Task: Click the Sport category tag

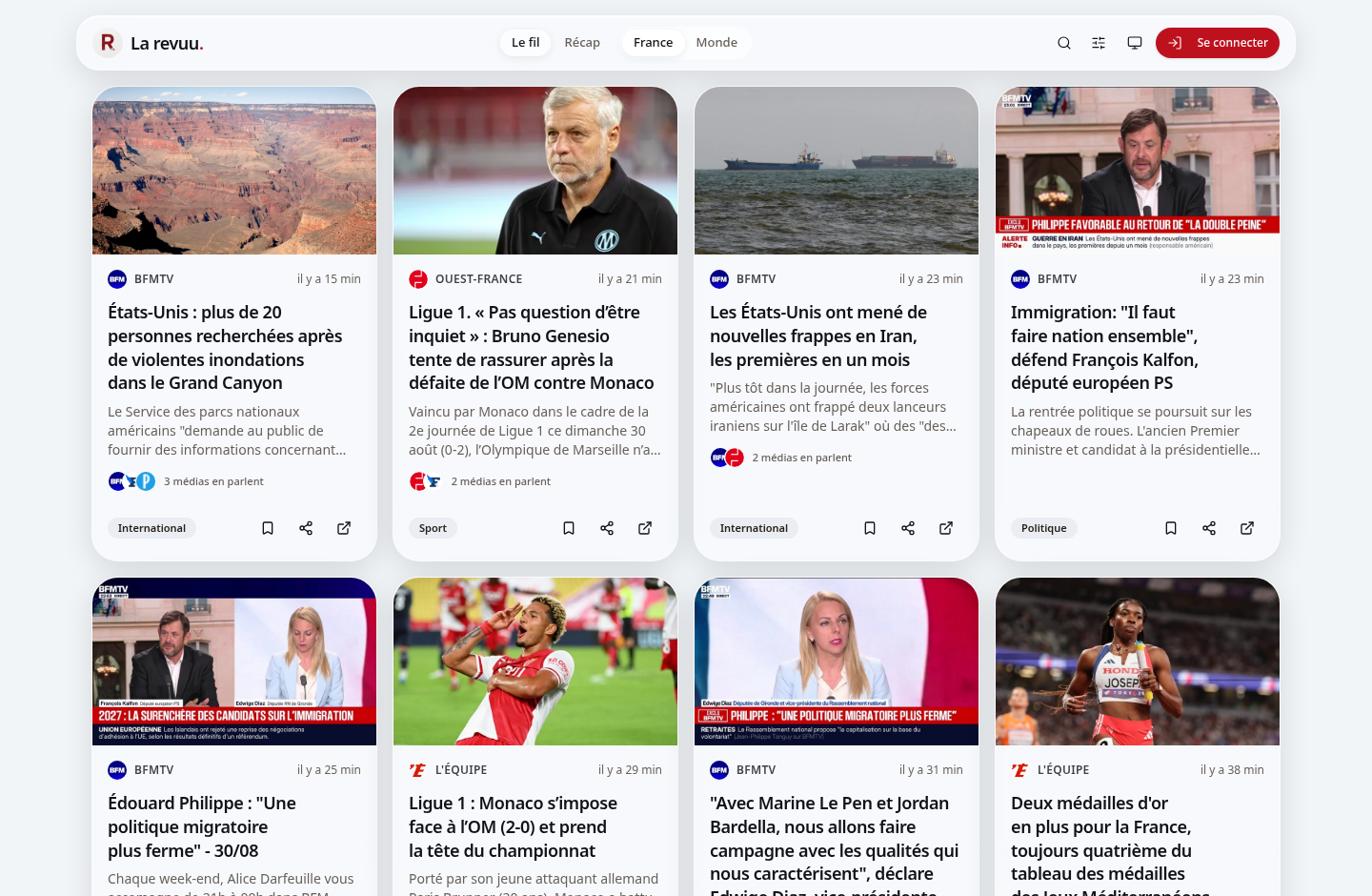Action: tap(433, 528)
